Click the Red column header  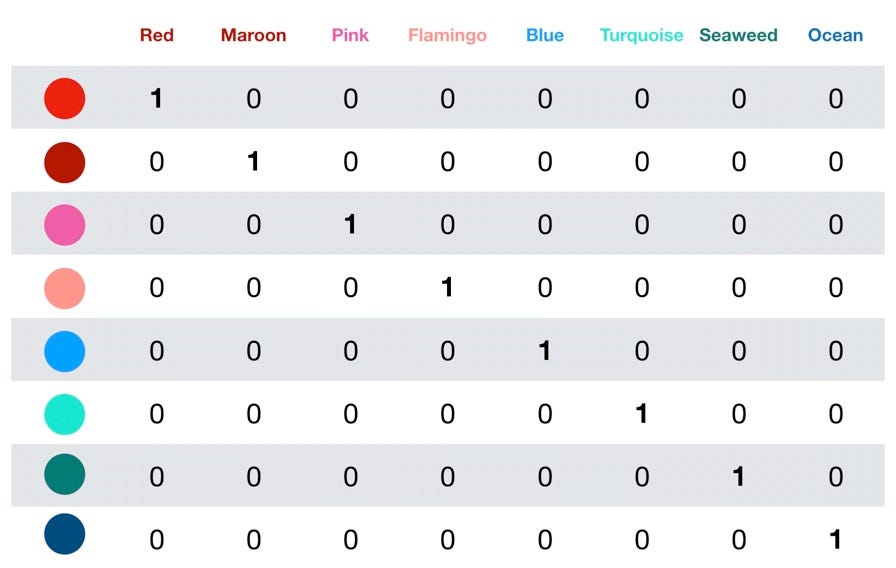pyautogui.click(x=156, y=35)
